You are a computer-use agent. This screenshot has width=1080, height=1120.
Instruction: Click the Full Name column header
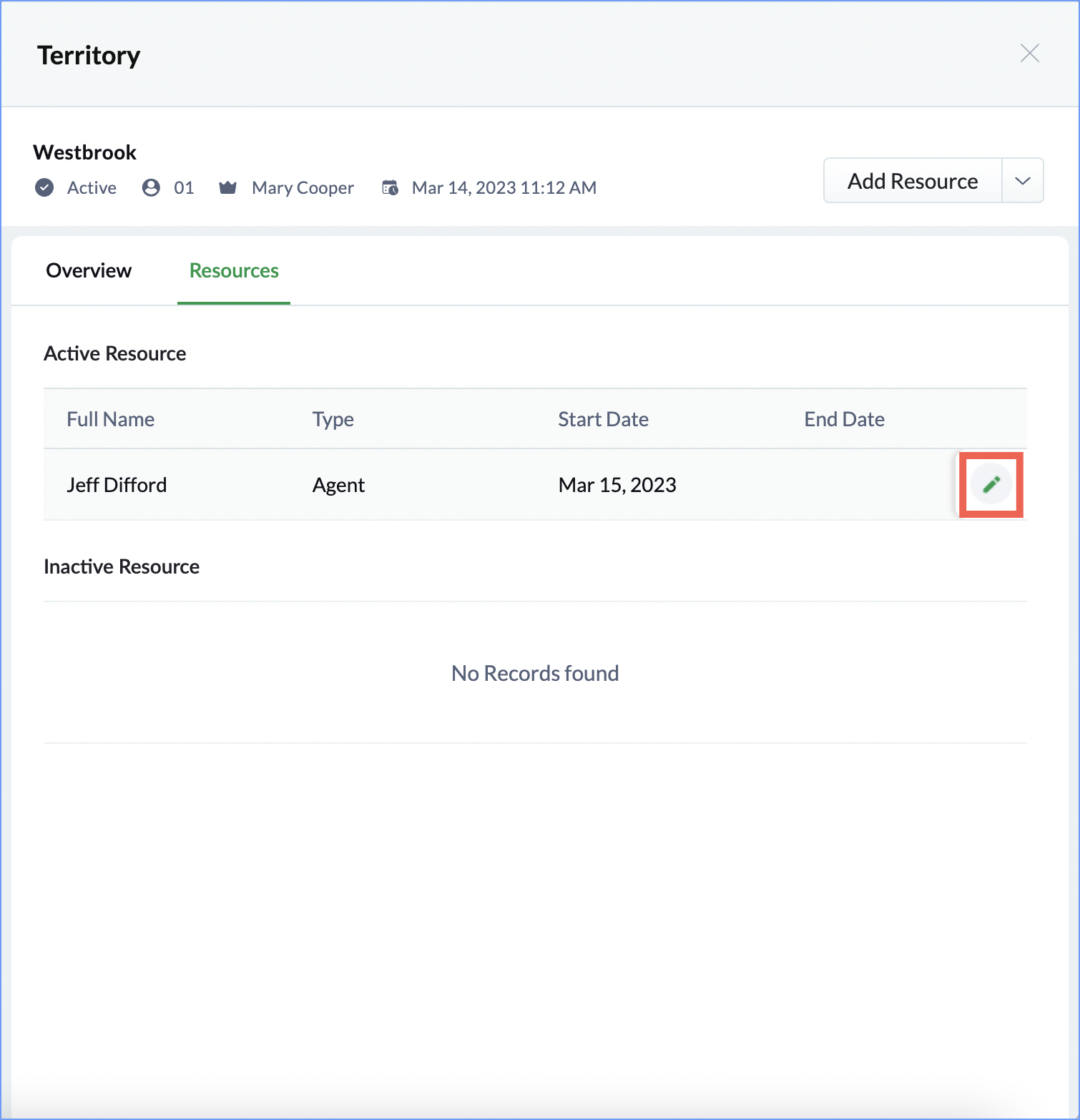tap(110, 419)
